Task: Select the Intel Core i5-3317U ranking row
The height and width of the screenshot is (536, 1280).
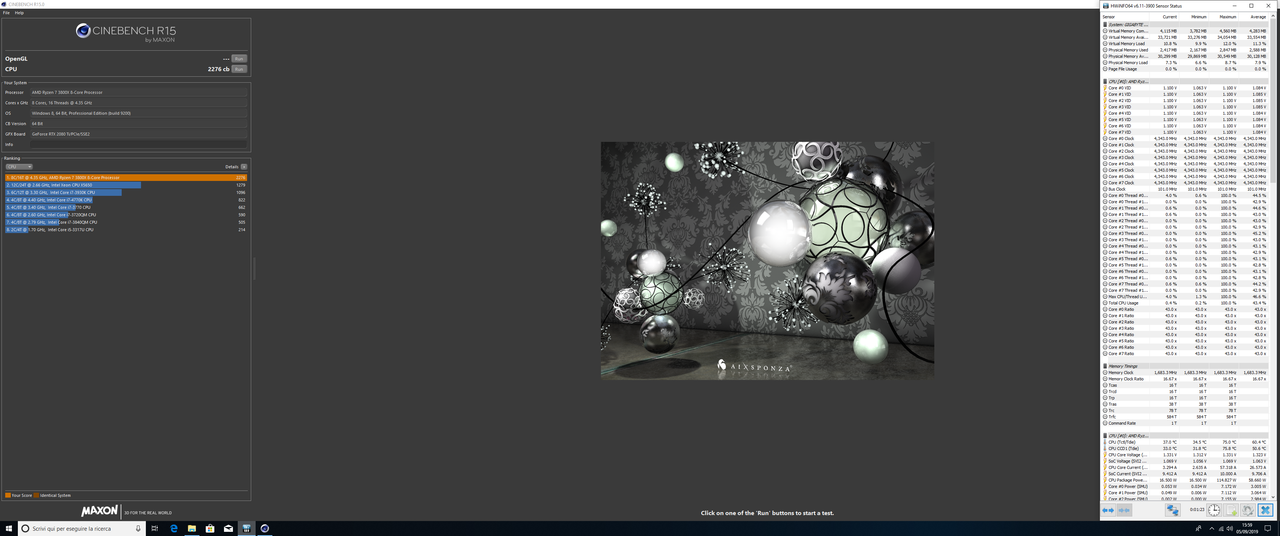Action: click(126, 230)
